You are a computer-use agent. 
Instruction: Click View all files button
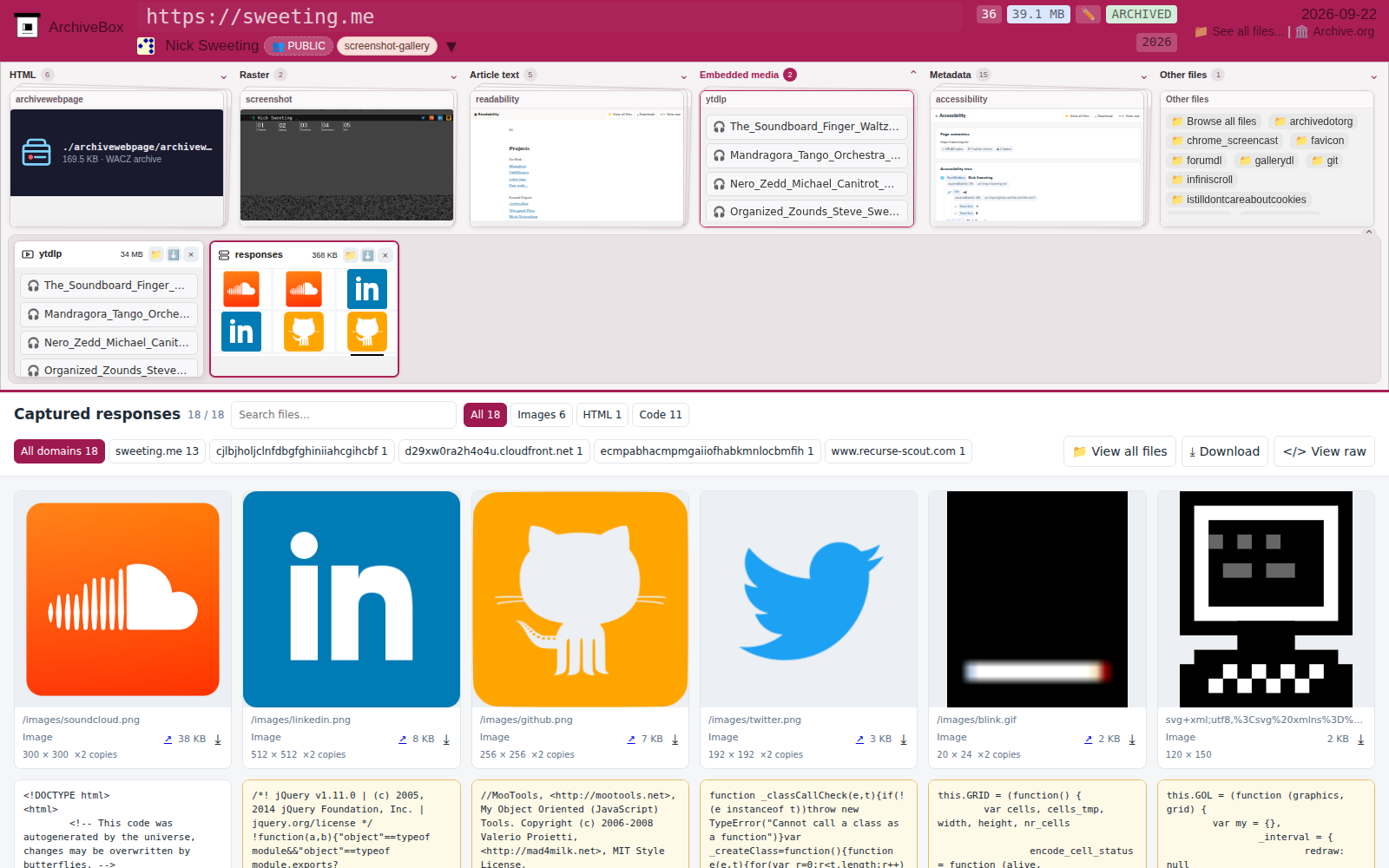(x=1120, y=451)
